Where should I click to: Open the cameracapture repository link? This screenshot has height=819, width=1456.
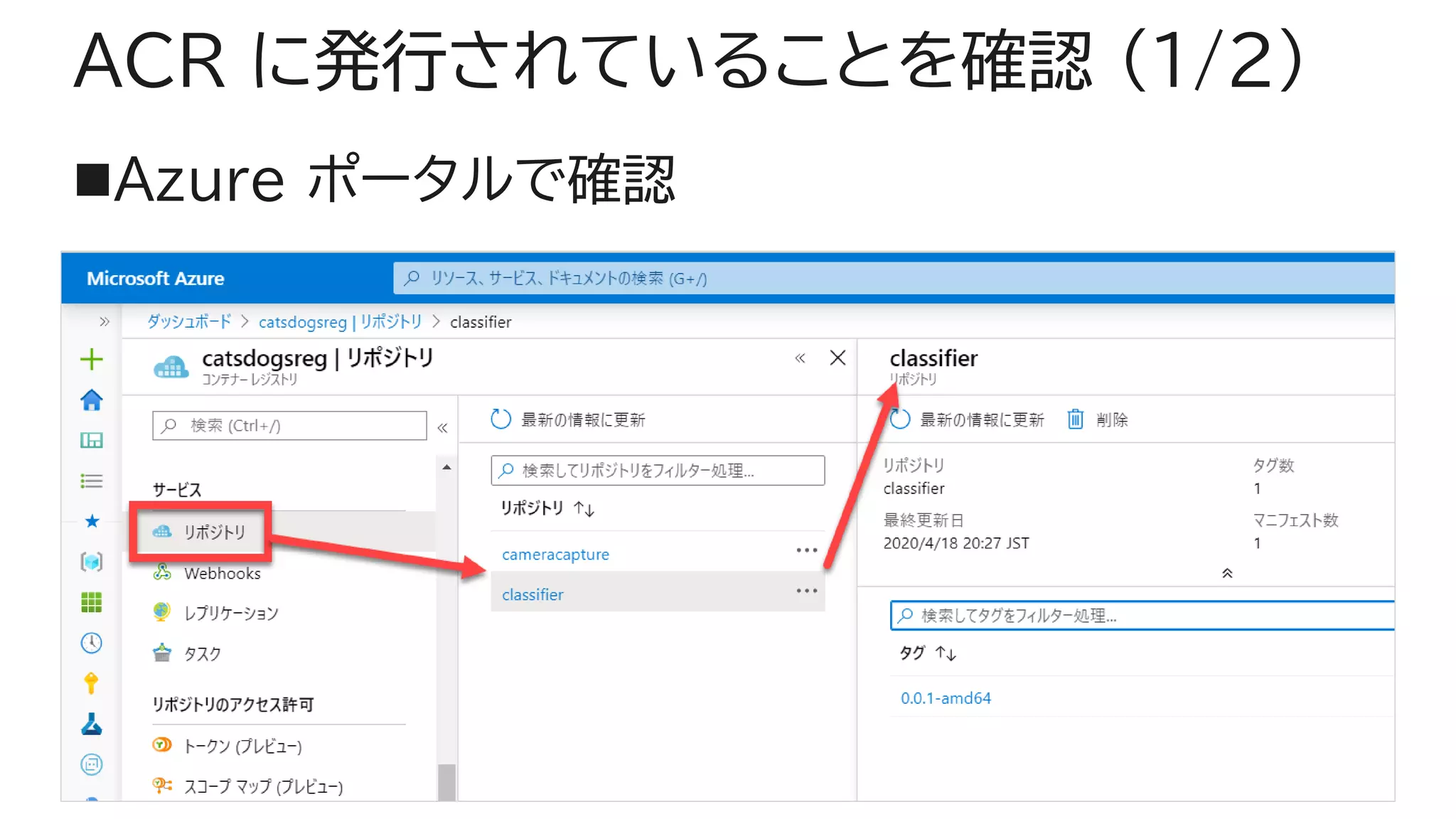pos(555,555)
